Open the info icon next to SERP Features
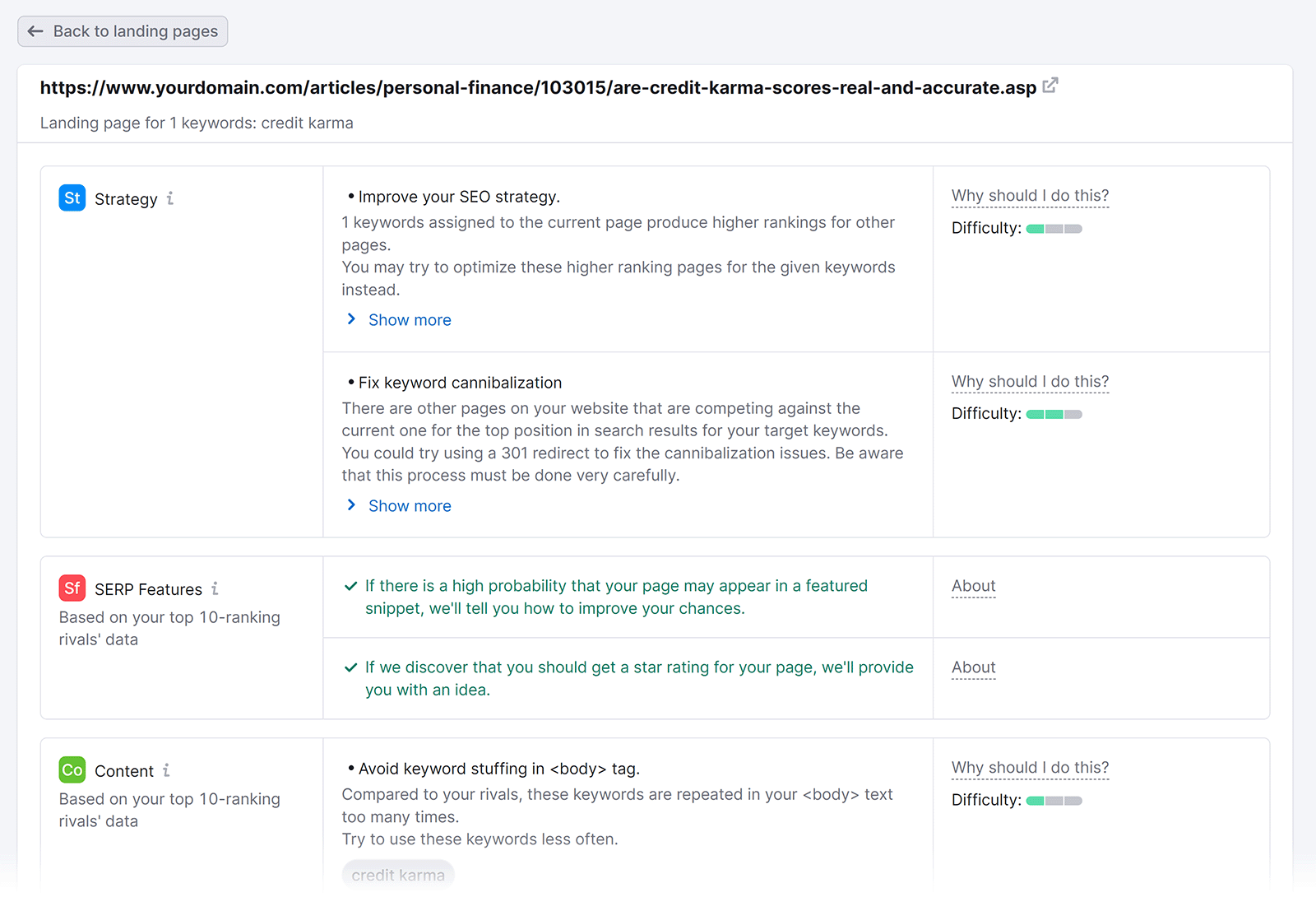 [x=215, y=588]
